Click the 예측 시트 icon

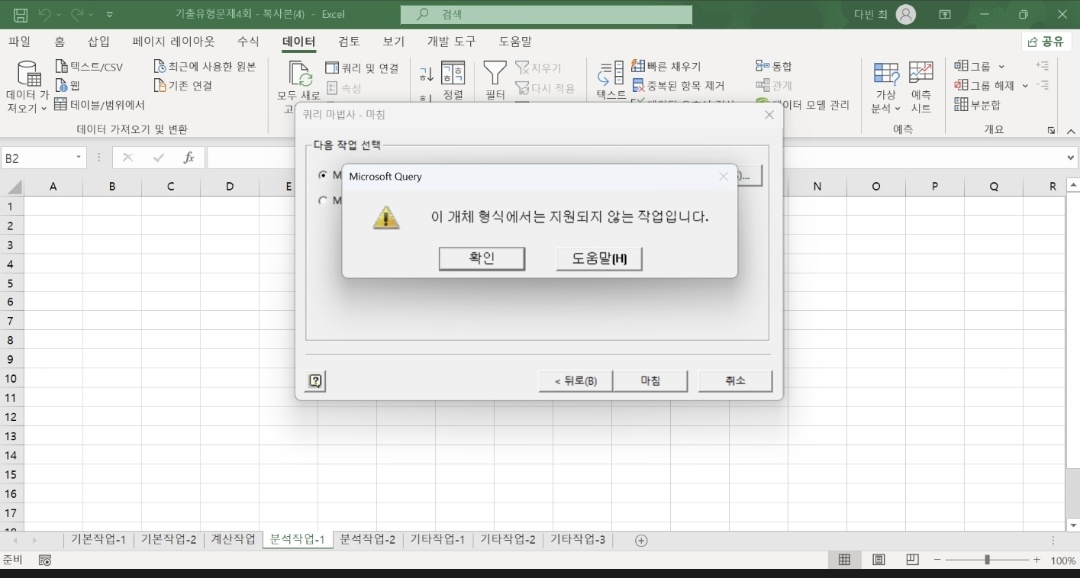[921, 75]
